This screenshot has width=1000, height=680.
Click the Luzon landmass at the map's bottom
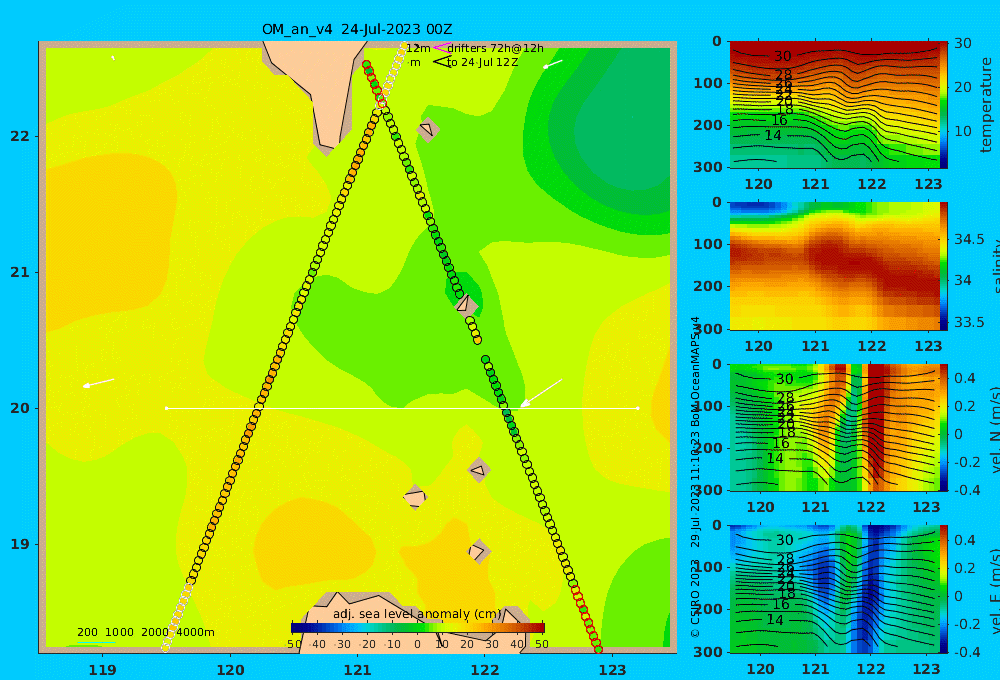click(x=415, y=622)
